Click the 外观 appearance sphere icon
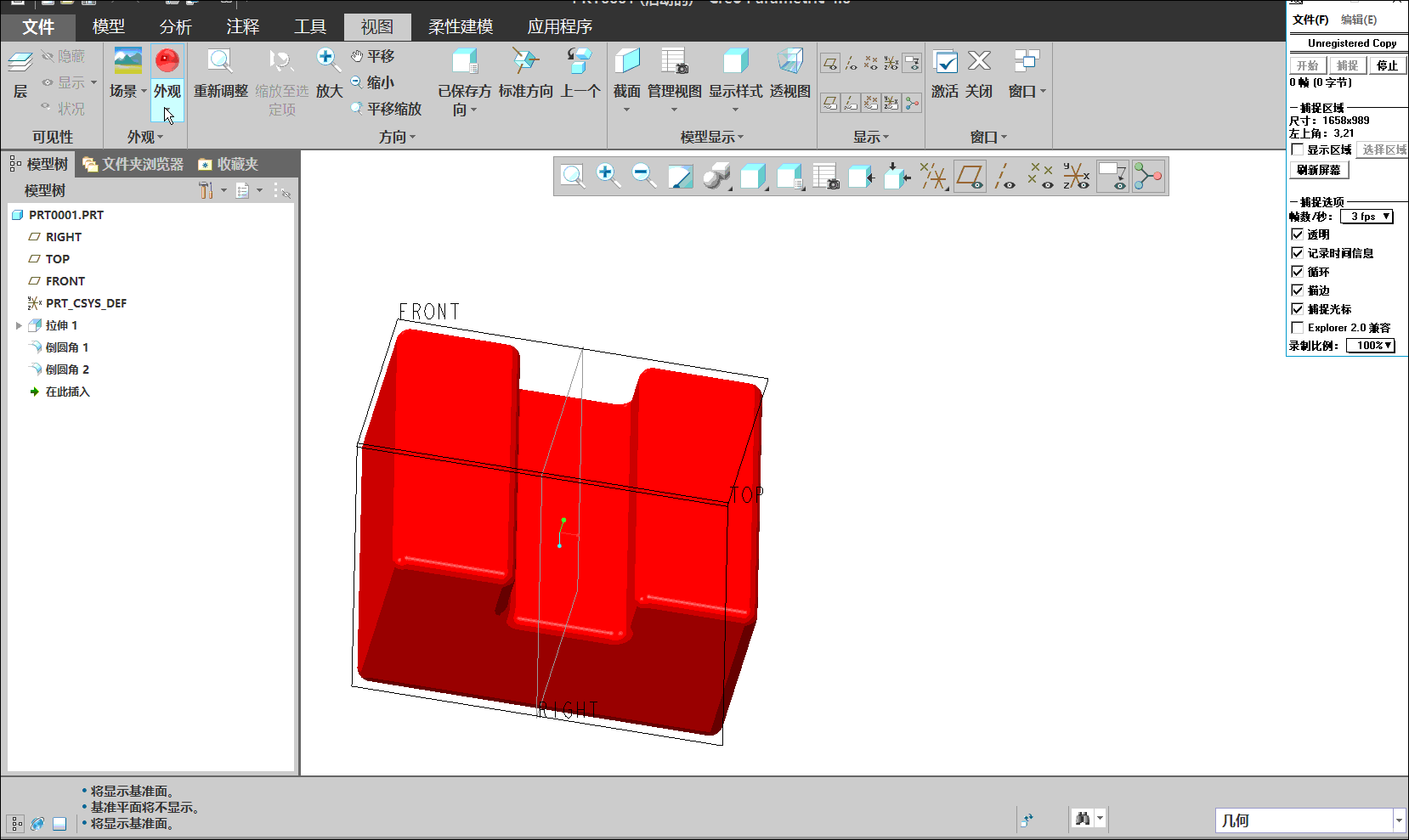 (167, 60)
